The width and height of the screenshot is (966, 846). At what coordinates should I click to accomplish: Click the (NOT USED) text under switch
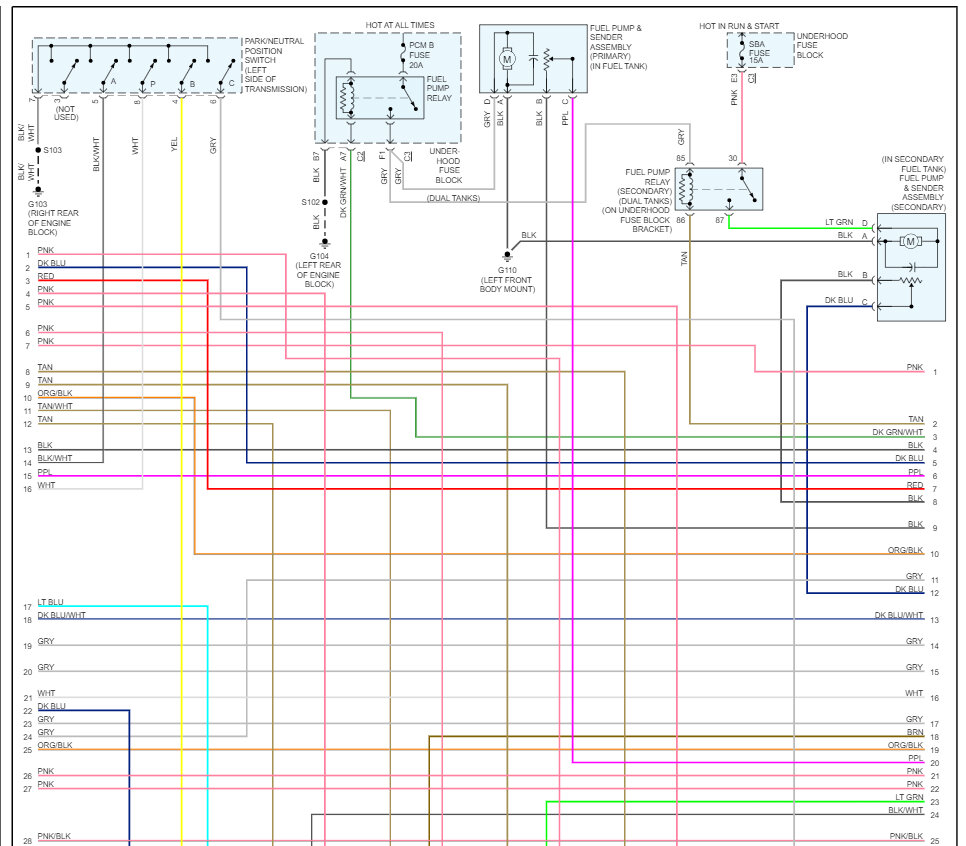[x=66, y=113]
